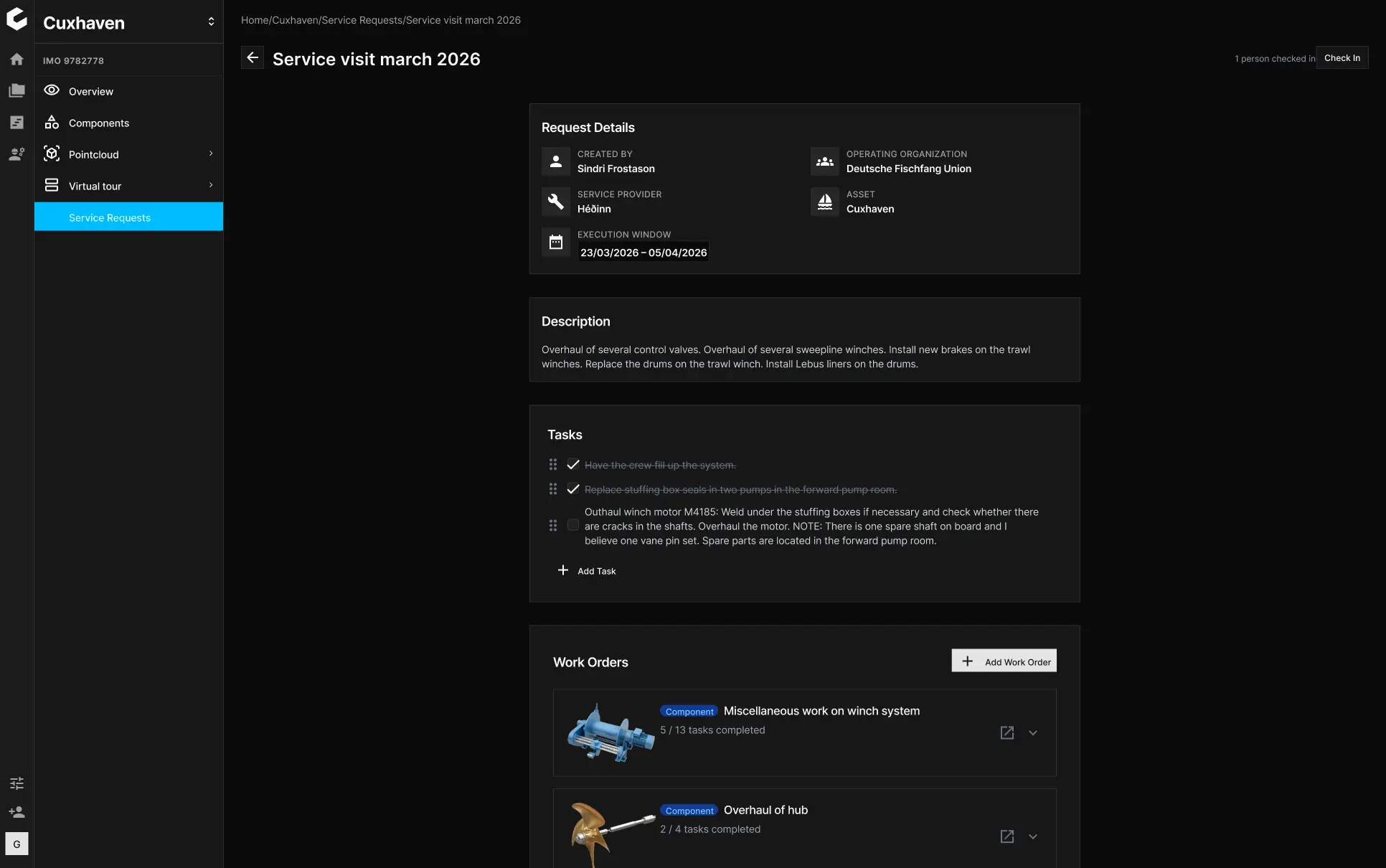
Task: Select the wrench icon beside Service Provider
Action: (x=555, y=202)
